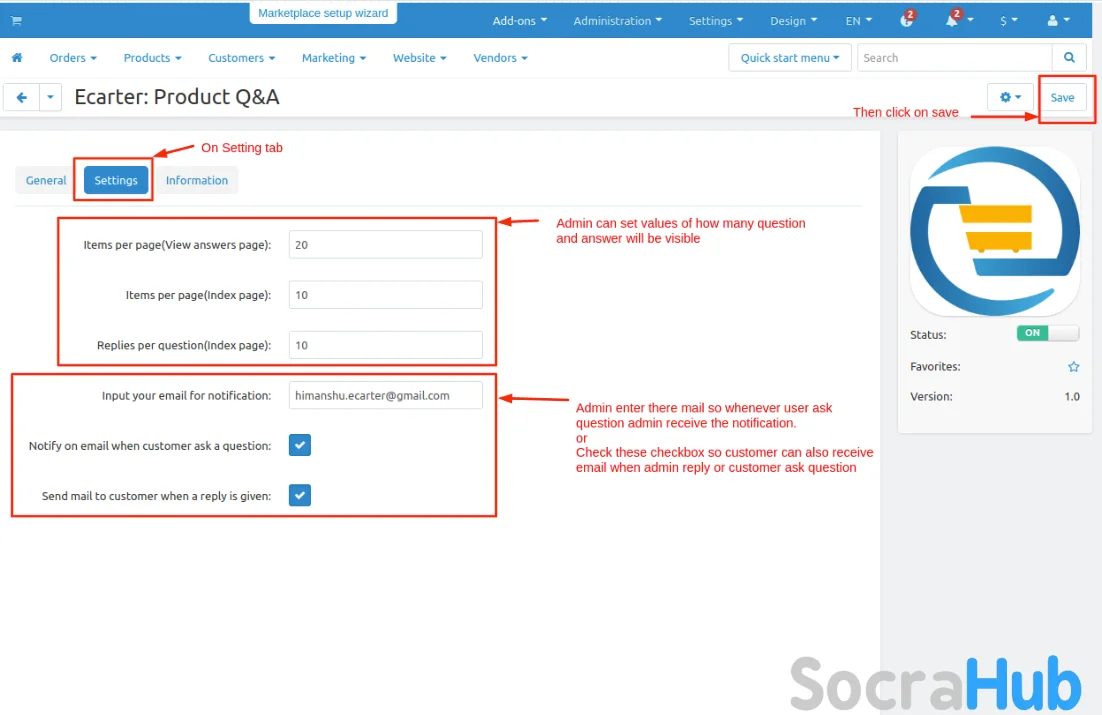Click the Items per page Index page field
The width and height of the screenshot is (1102, 715).
click(x=385, y=295)
